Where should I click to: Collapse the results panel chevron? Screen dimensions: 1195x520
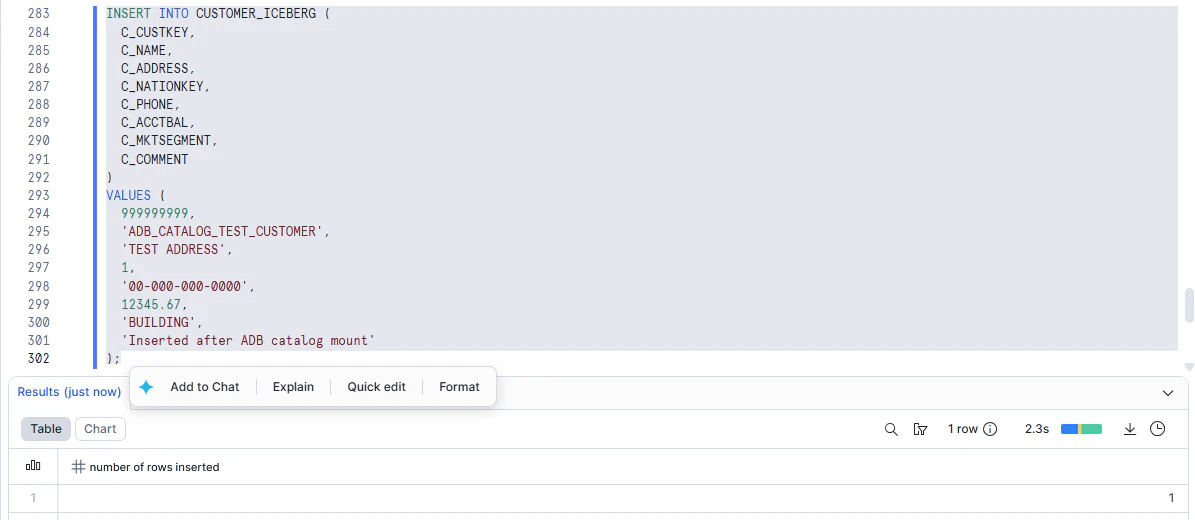tap(1168, 393)
